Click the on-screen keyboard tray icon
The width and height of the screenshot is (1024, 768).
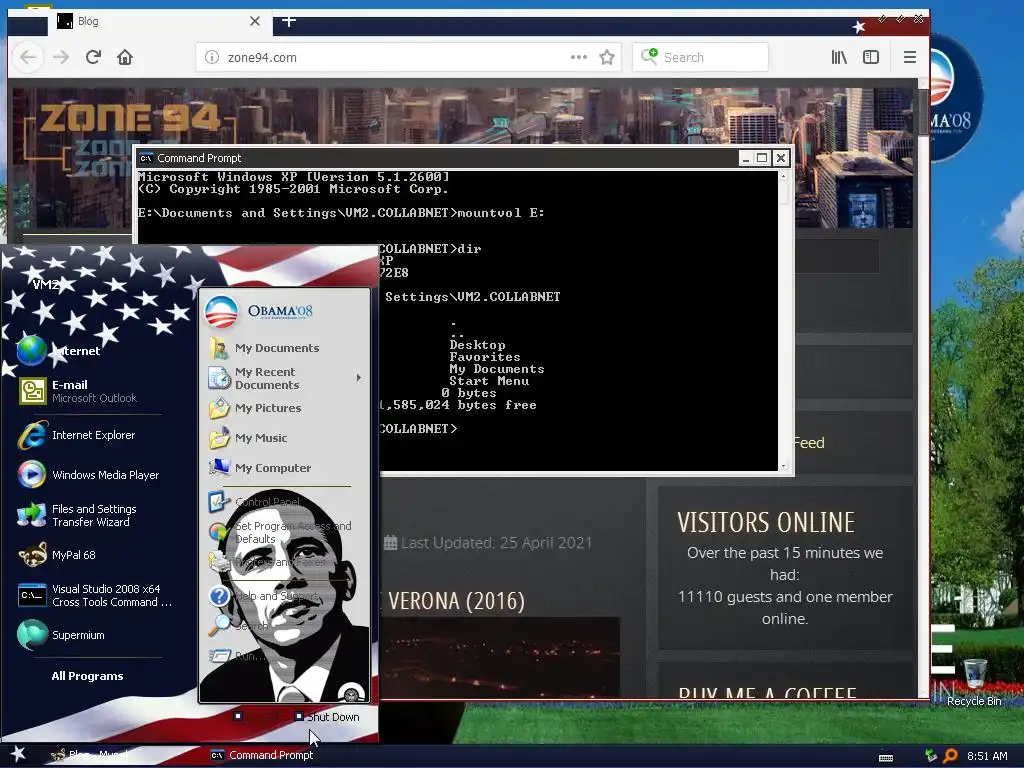[x=886, y=757]
